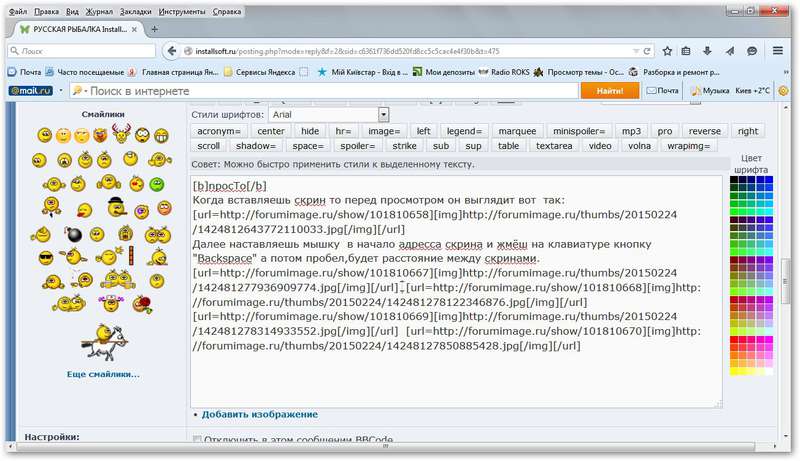Insert the smiley holding a red rose
The height and width of the screenshot is (461, 800).
tap(142, 304)
